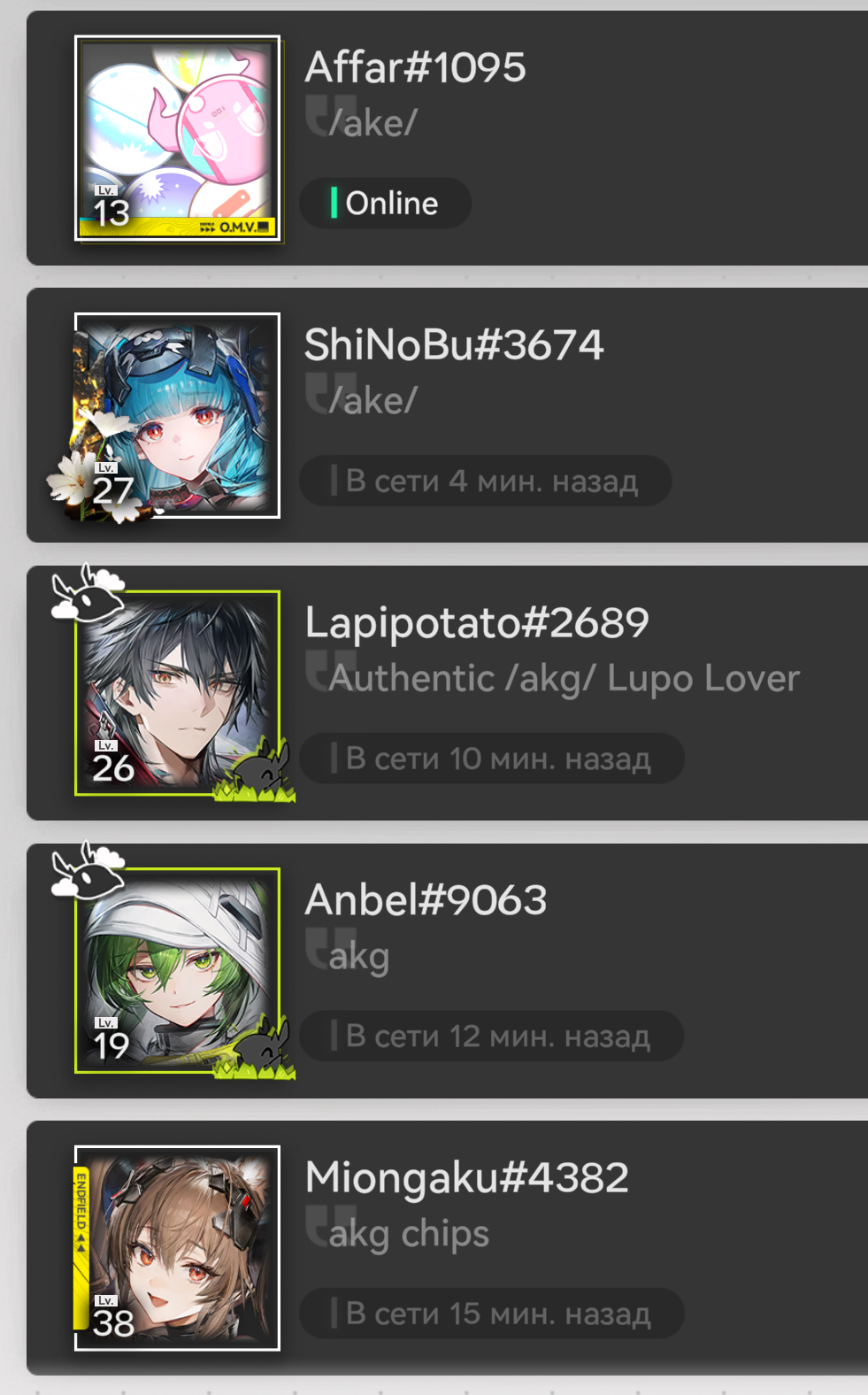Viewport: 868px width, 1395px height.
Task: Open Lapipotato#2689's dark-haired avatar
Action: [x=178, y=693]
